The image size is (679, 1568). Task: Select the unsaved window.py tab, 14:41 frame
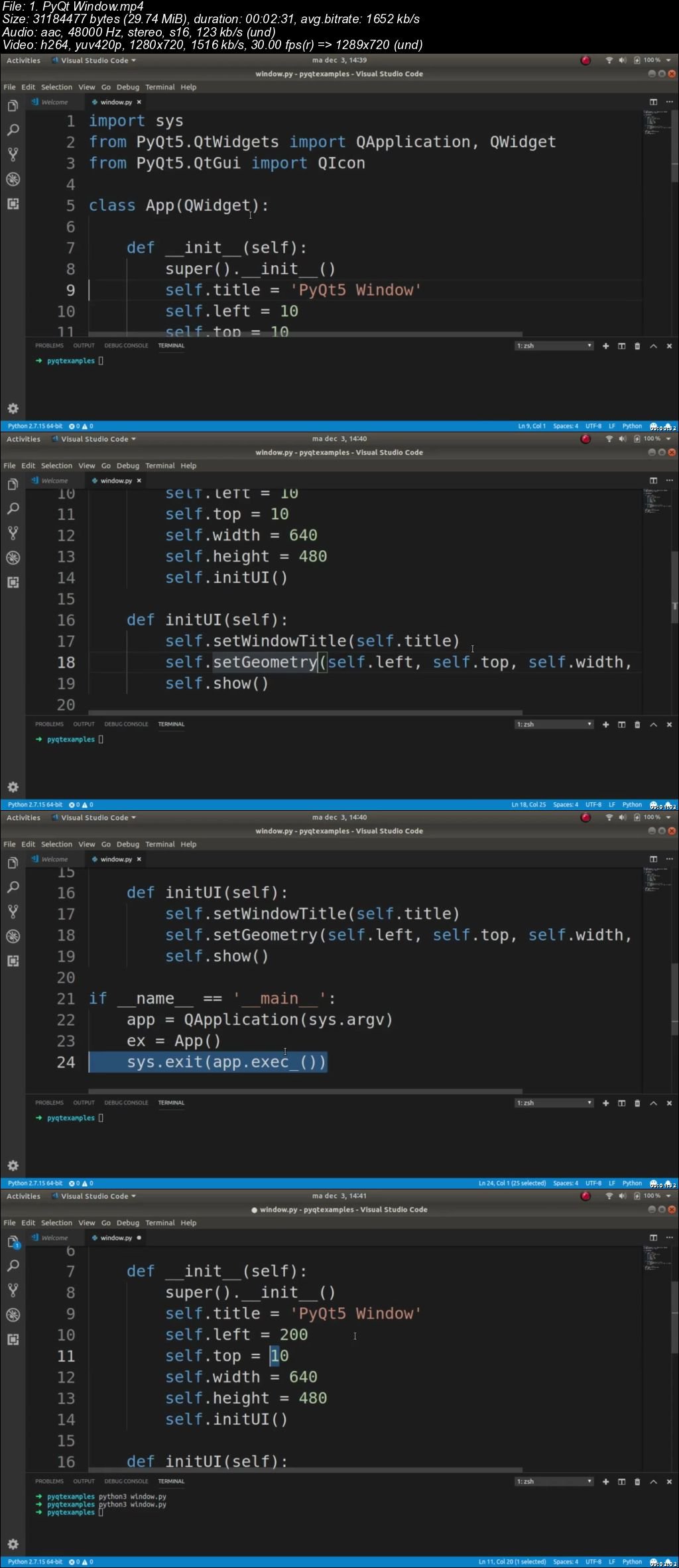(x=116, y=1238)
